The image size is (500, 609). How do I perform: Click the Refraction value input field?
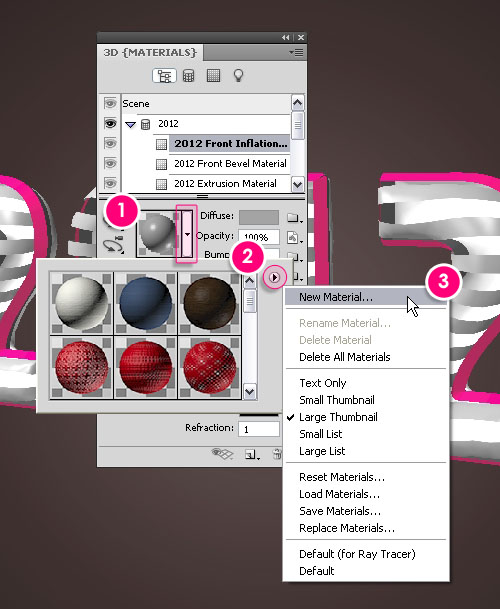(259, 429)
